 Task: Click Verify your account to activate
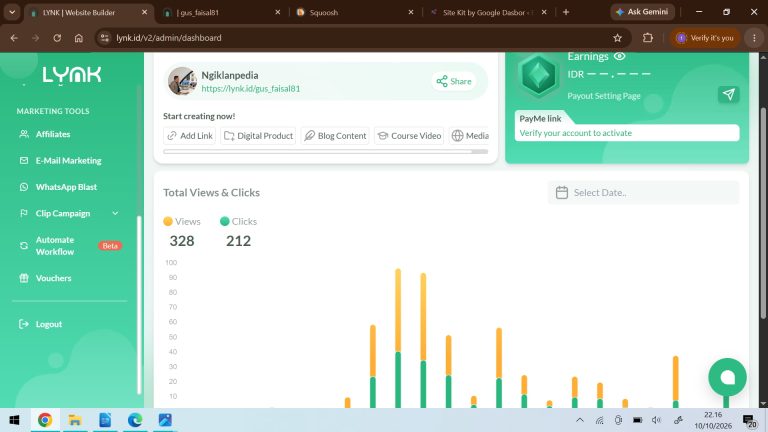pyautogui.click(x=576, y=133)
